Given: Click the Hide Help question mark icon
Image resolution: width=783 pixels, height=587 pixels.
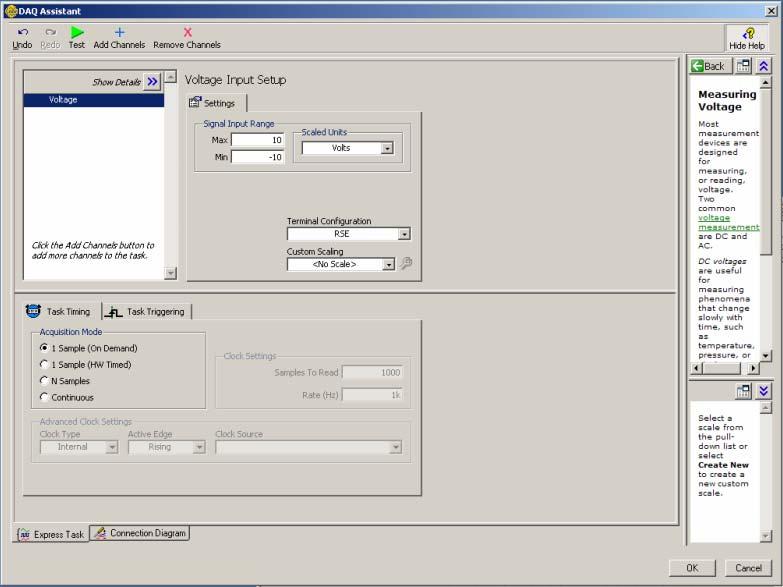Looking at the screenshot, I should click(x=748, y=33).
